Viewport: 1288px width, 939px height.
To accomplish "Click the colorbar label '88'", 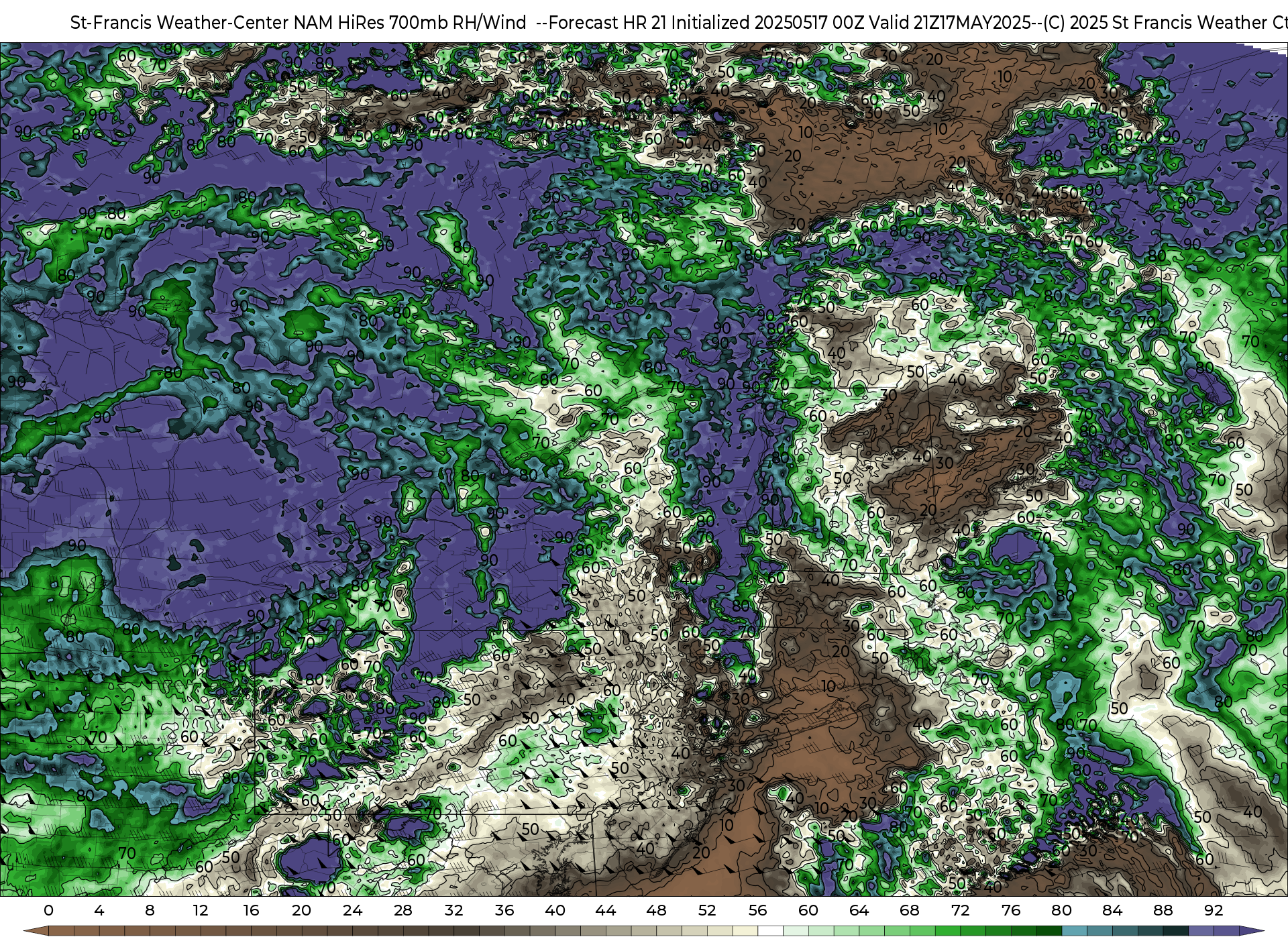I will click(x=1163, y=910).
